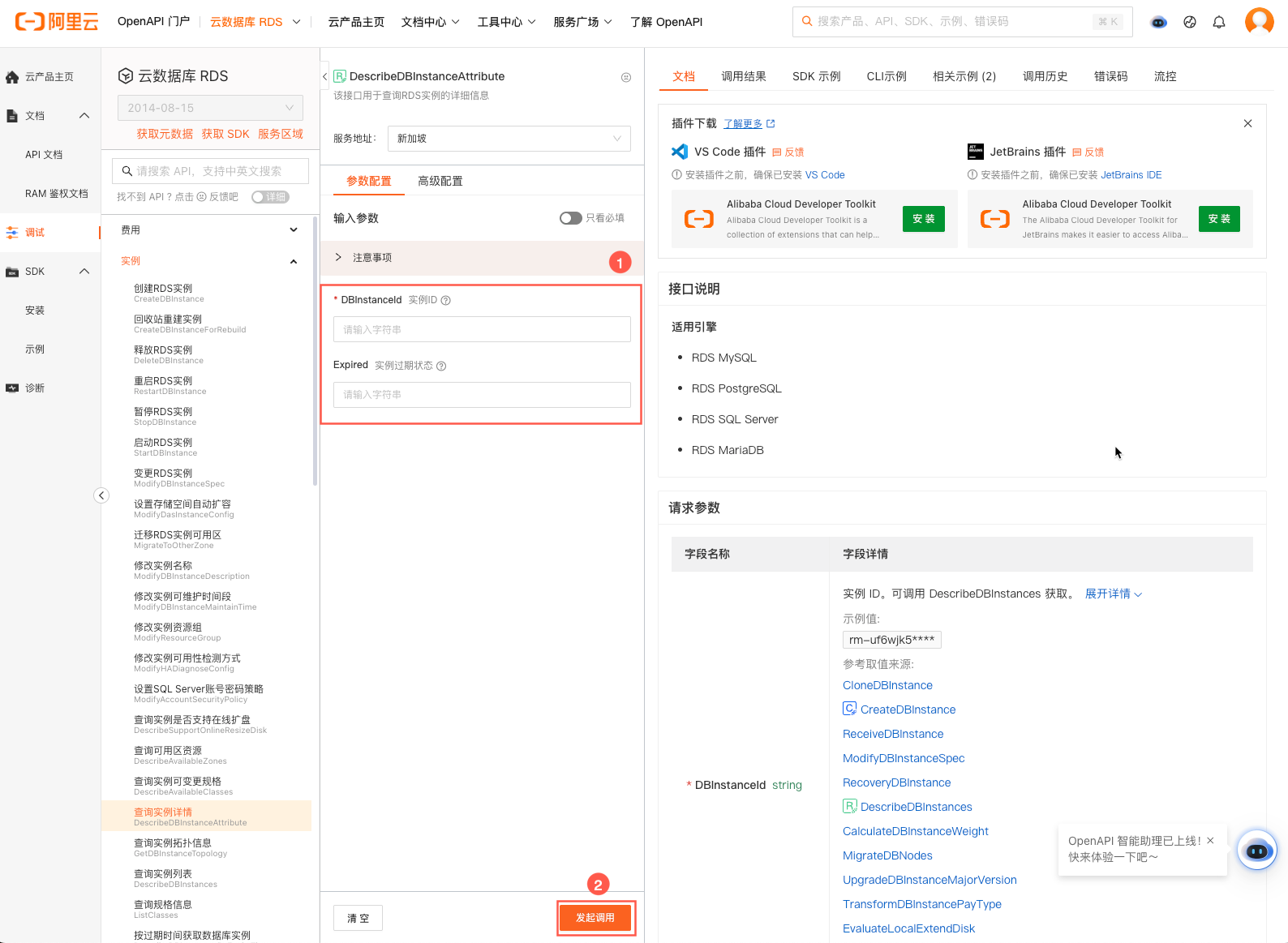The width and height of the screenshot is (1288, 943).
Task: Click the Alibaba Cloud logo
Action: [57, 22]
